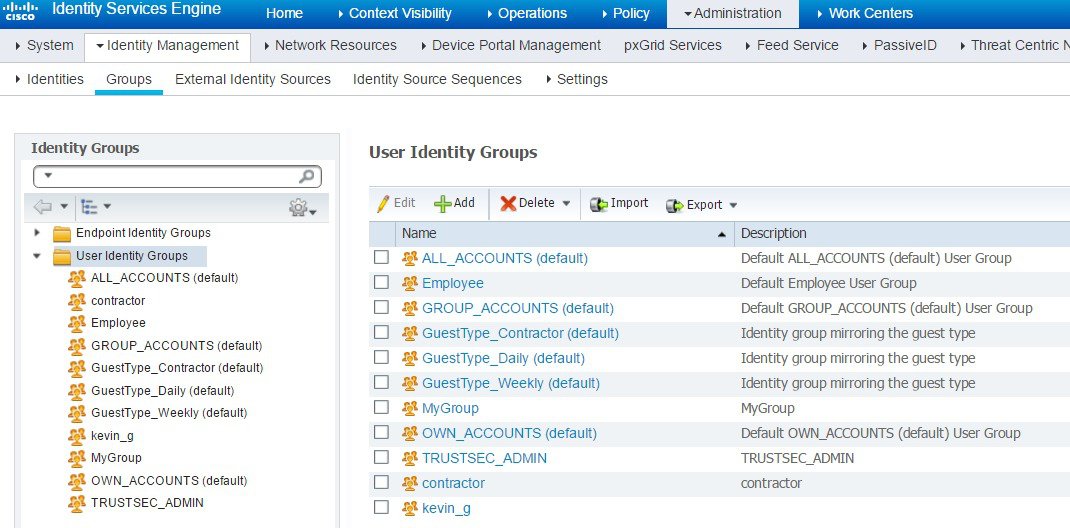This screenshot has width=1070, height=528.
Task: Select GuestType_Daily (default) in tree
Action: point(162,391)
